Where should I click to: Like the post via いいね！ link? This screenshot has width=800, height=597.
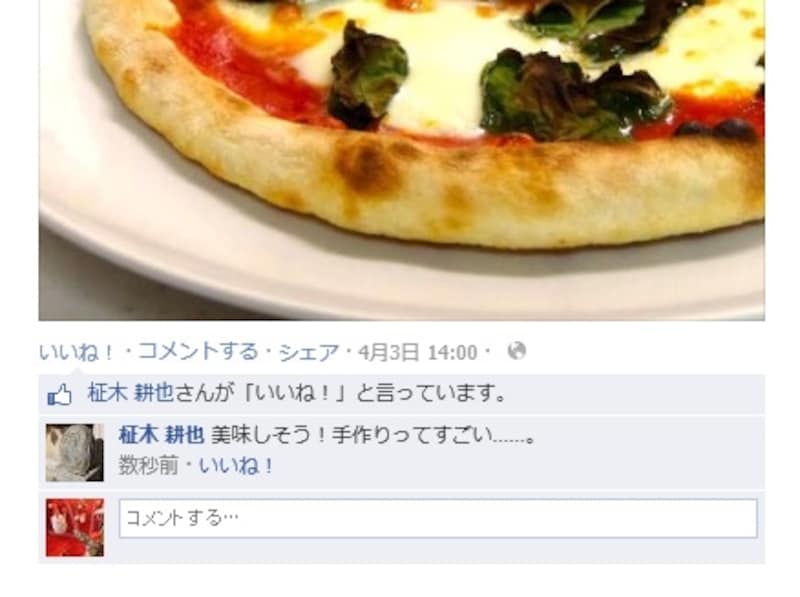click(x=77, y=352)
